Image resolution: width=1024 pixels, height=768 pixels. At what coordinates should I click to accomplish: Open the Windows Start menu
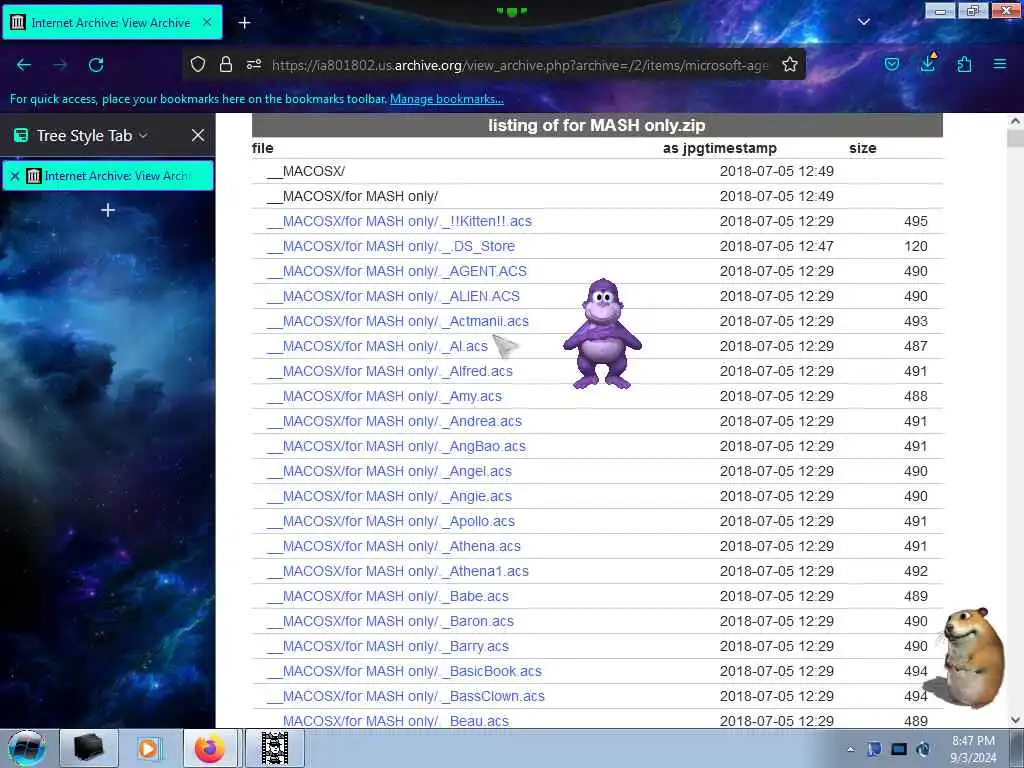click(x=26, y=748)
